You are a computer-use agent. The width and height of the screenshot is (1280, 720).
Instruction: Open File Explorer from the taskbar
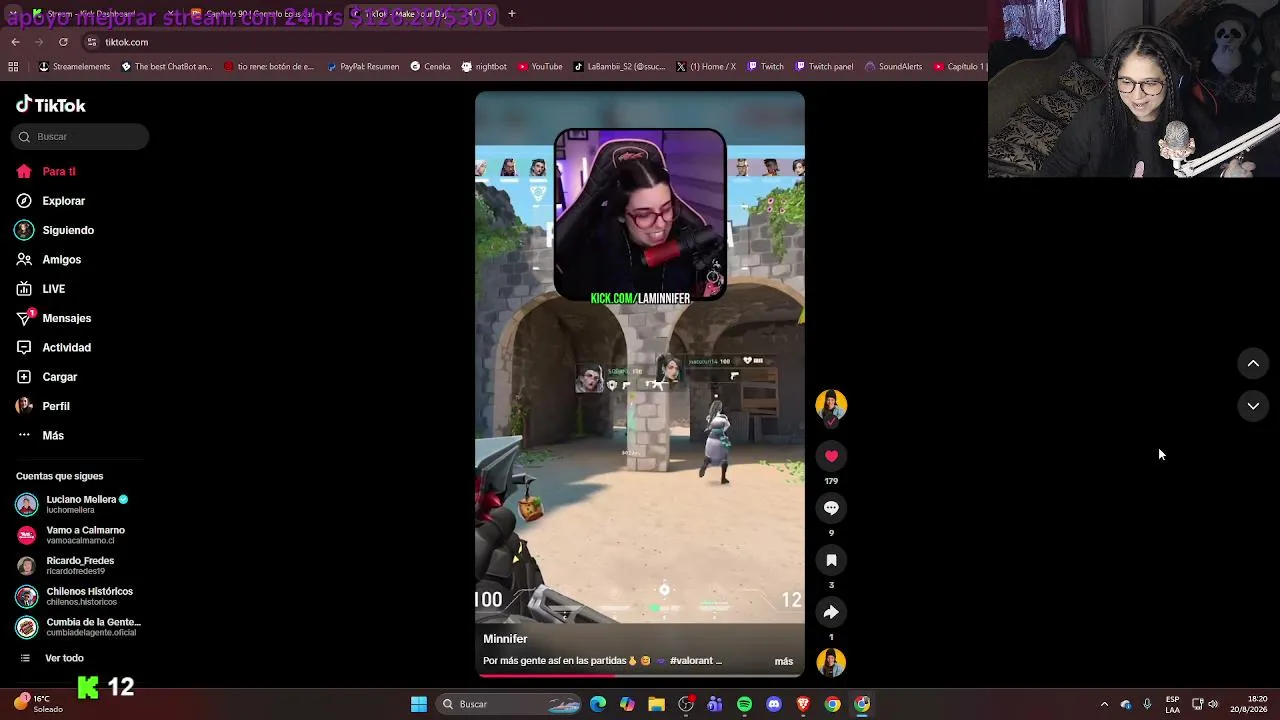coord(656,704)
